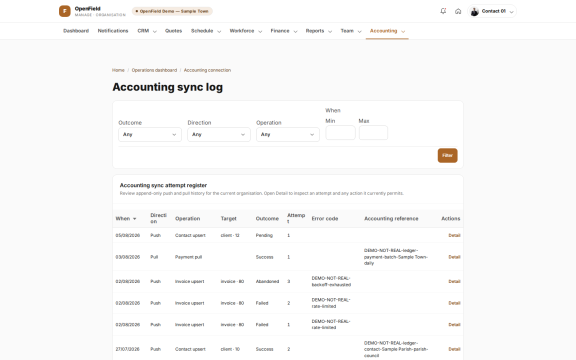
Task: Click the Contact 01 avatar picture
Action: tap(475, 11)
